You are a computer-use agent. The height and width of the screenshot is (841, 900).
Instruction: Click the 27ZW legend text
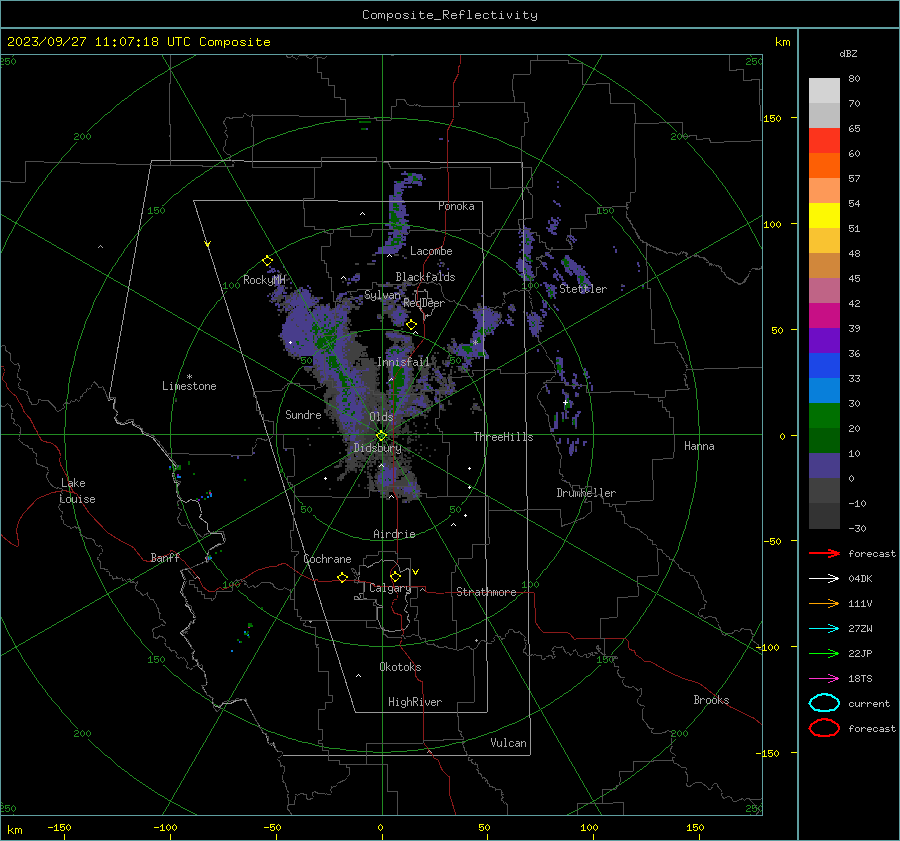tap(860, 628)
